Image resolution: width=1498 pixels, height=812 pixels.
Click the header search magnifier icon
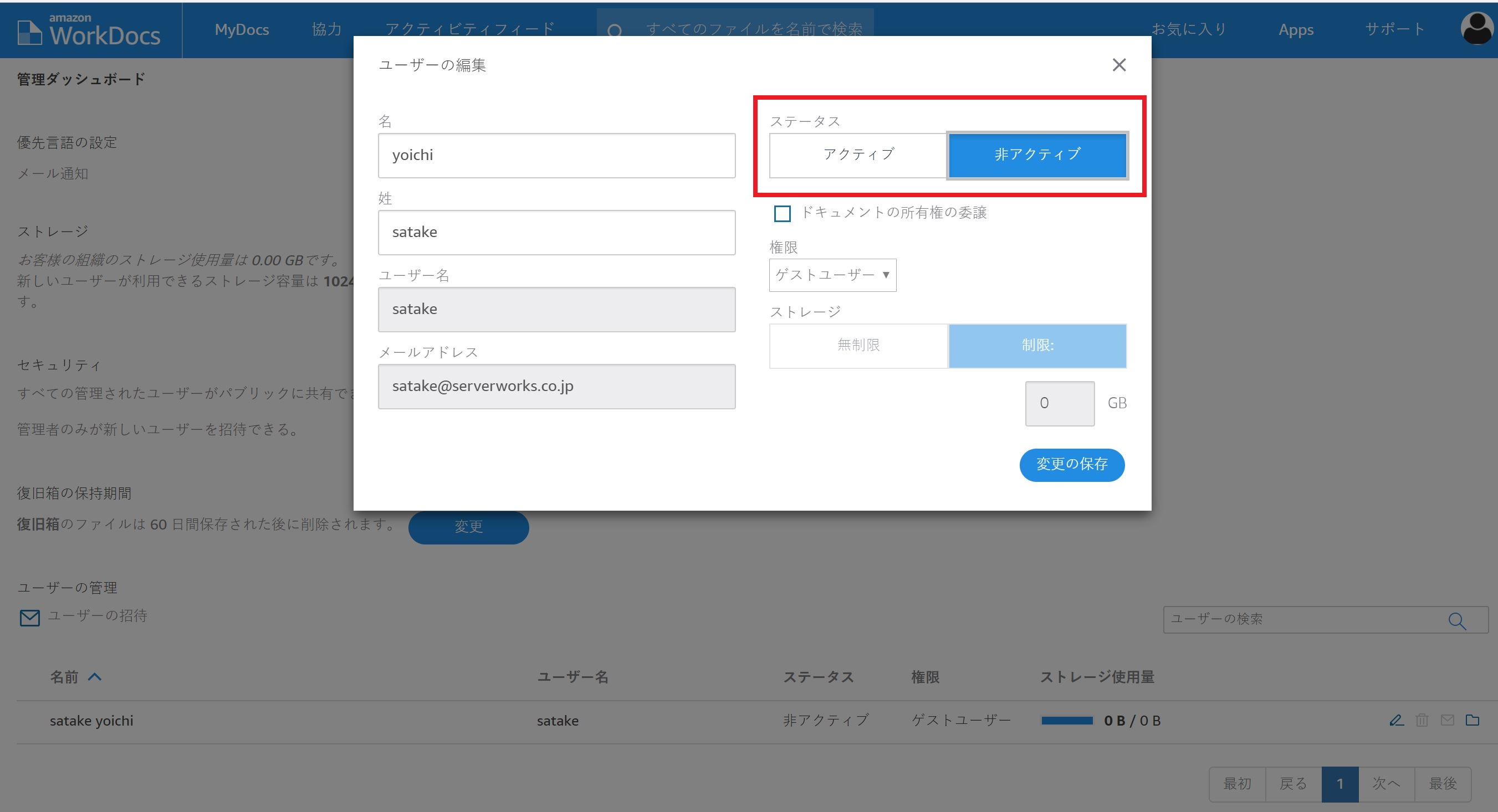tap(614, 30)
